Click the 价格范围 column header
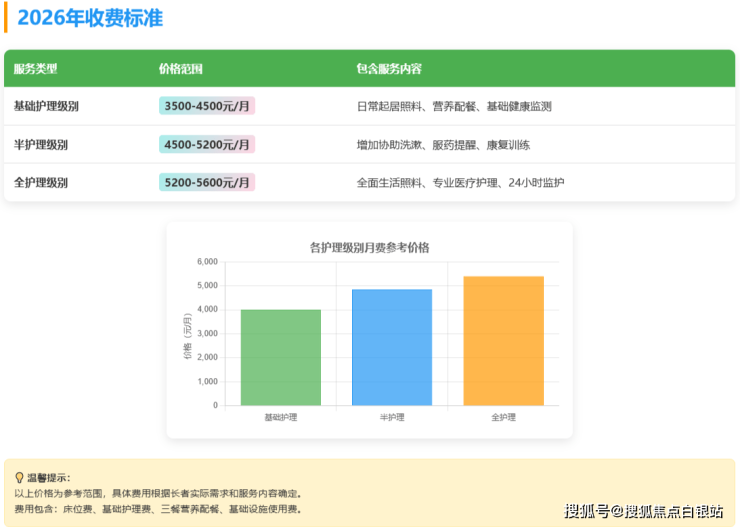The height and width of the screenshot is (527, 740). click(181, 69)
